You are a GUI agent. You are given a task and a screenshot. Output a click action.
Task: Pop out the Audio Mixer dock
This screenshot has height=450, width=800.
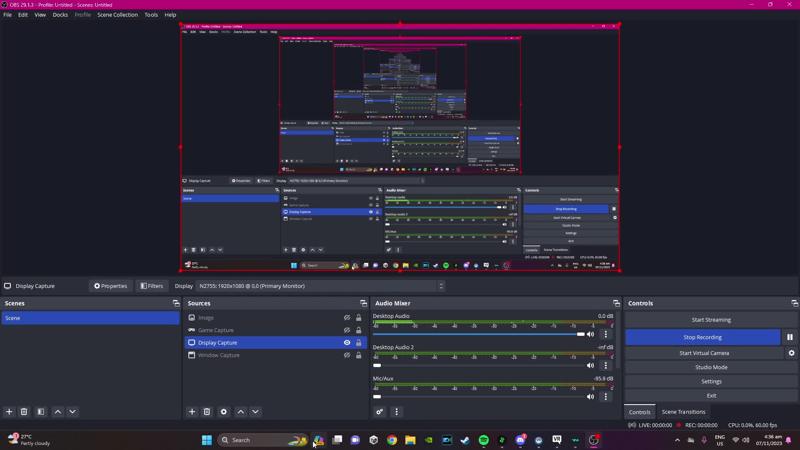(616, 303)
